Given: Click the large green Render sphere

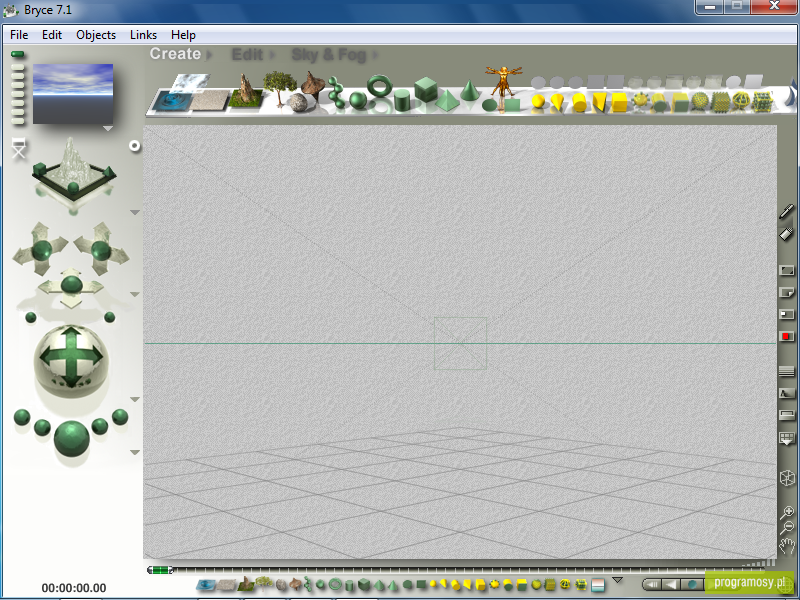Looking at the screenshot, I should click(x=71, y=438).
